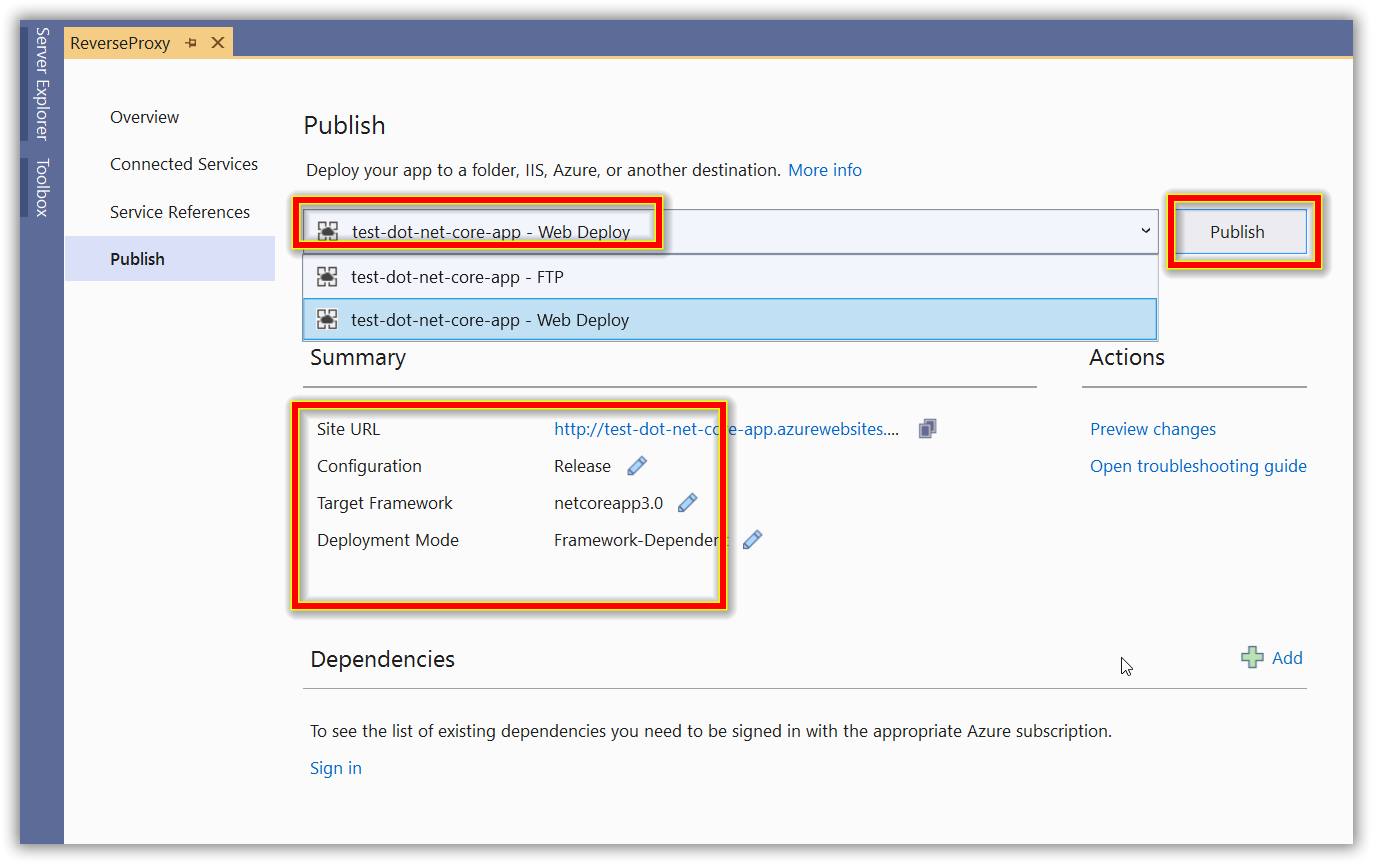The image size is (1373, 864).
Task: Select test-dot-net-core-app - Web Deploy list item
Action: click(x=730, y=320)
